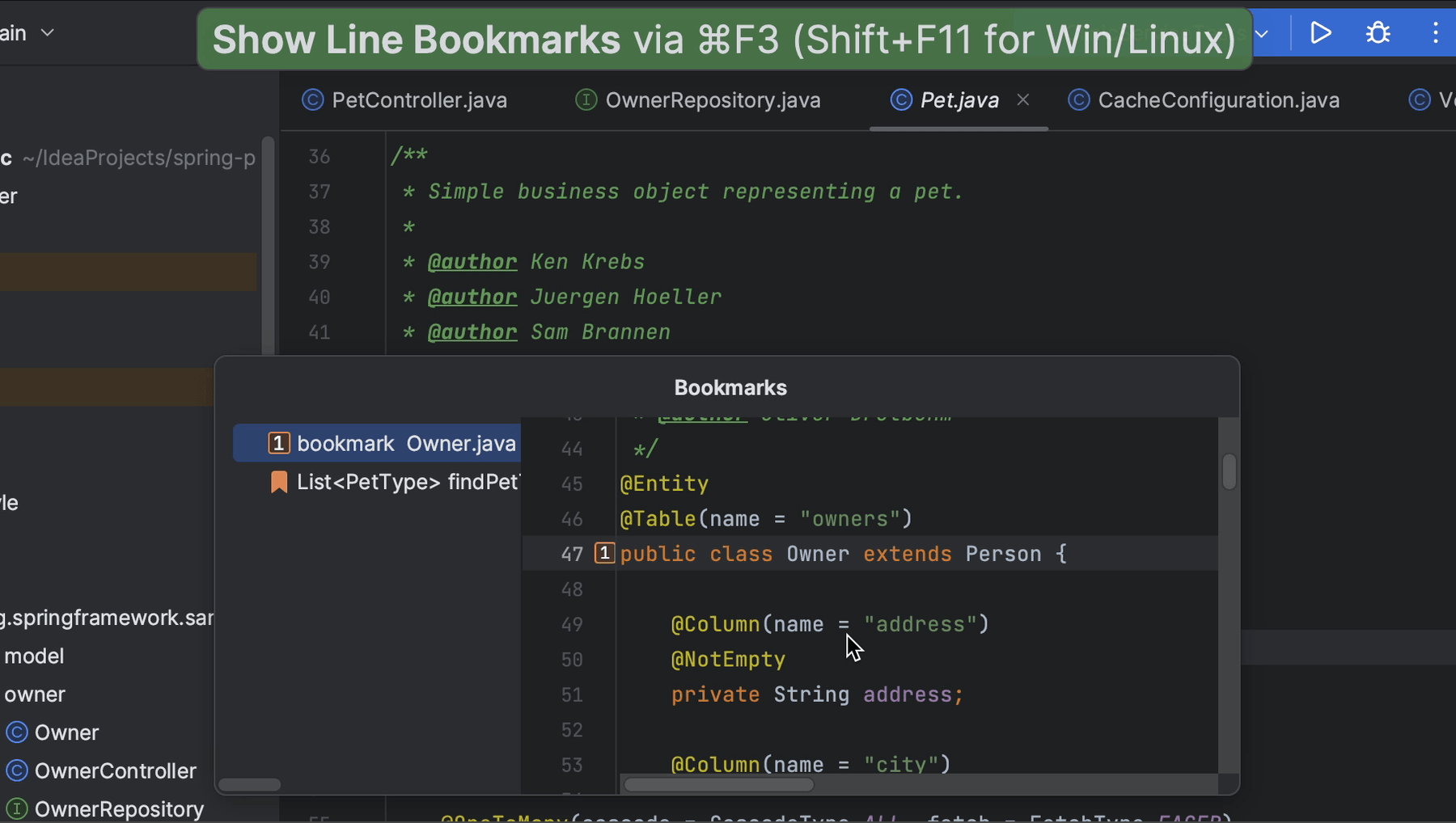1456x823 pixels.
Task: Open the @author Ken Krebs link
Action: pos(472,261)
